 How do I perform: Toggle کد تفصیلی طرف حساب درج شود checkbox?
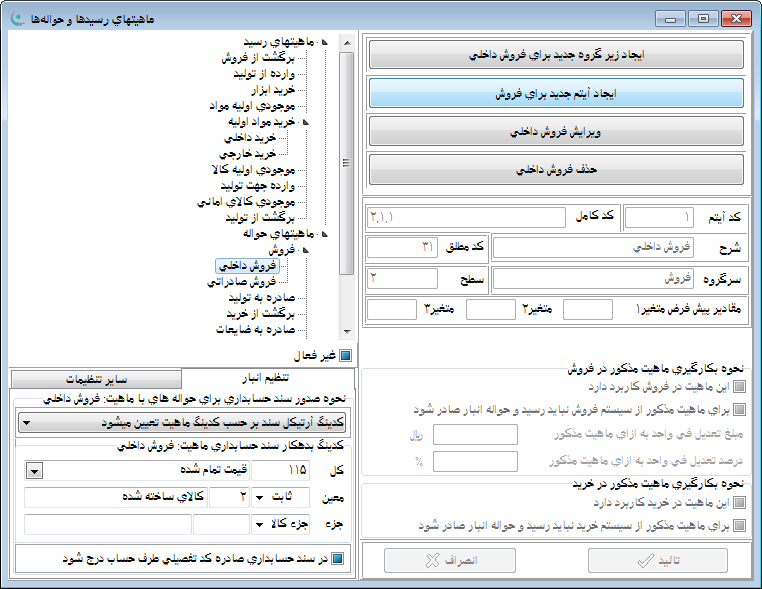337,559
